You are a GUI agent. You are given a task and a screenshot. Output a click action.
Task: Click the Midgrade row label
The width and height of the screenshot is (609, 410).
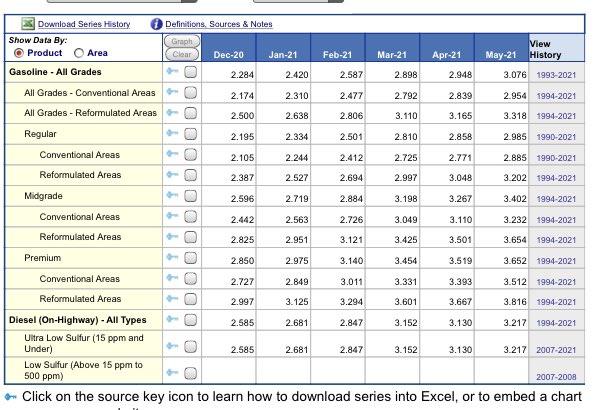coord(43,196)
